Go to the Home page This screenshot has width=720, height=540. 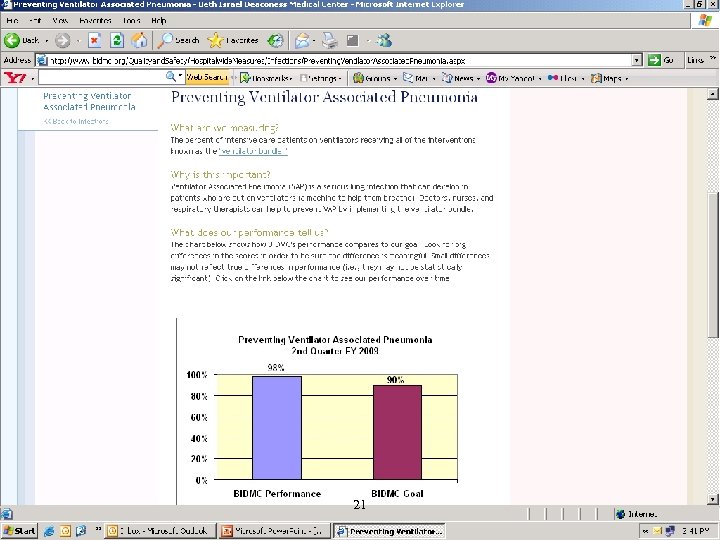139,40
